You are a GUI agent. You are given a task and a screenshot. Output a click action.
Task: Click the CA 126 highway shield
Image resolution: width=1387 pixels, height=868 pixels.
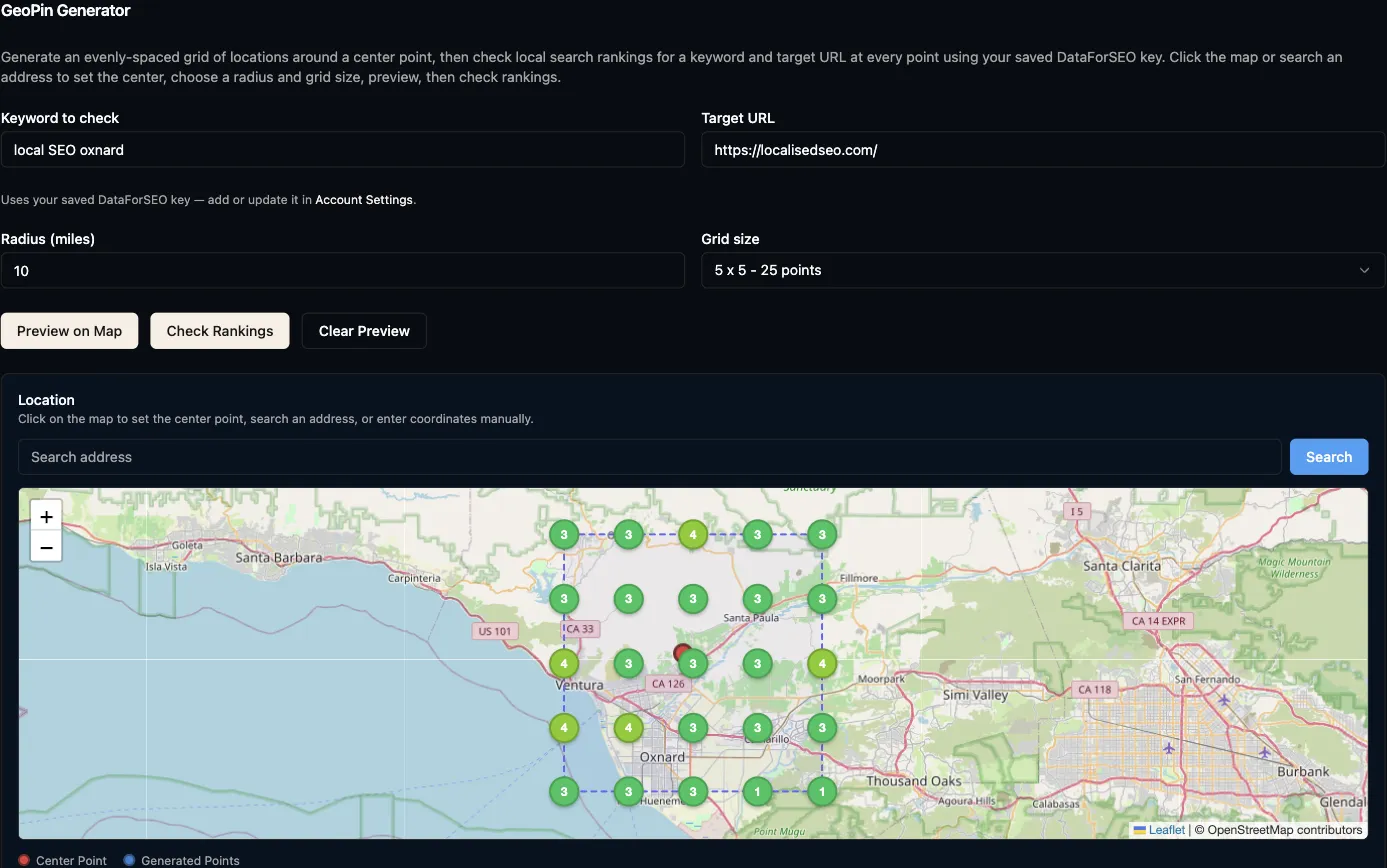pyautogui.click(x=667, y=684)
